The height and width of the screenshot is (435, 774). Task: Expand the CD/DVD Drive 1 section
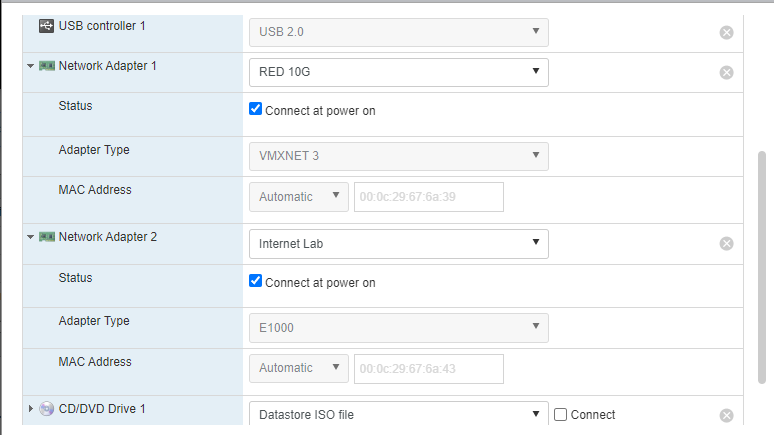tap(31, 409)
